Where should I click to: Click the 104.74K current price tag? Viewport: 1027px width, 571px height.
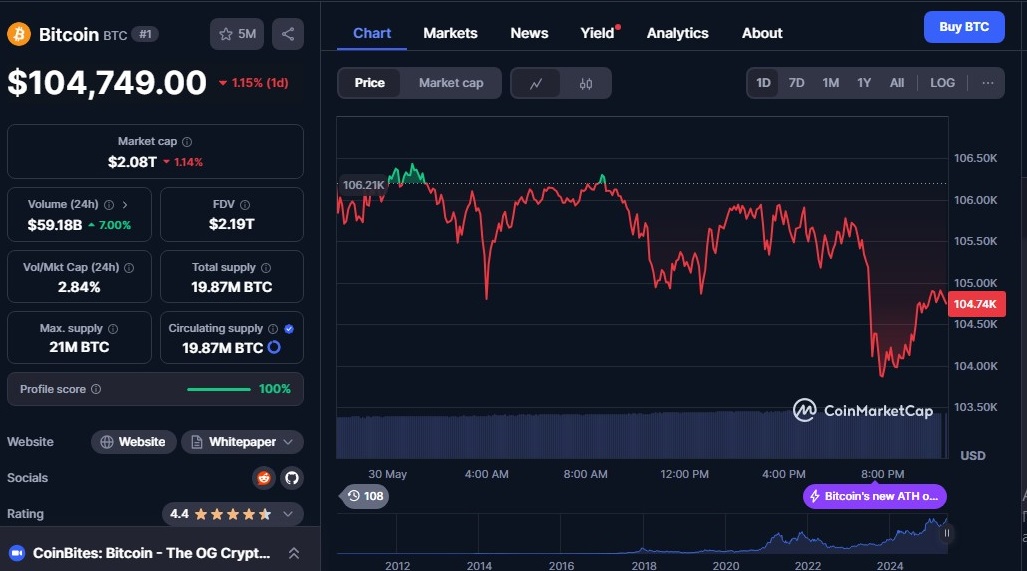975,304
